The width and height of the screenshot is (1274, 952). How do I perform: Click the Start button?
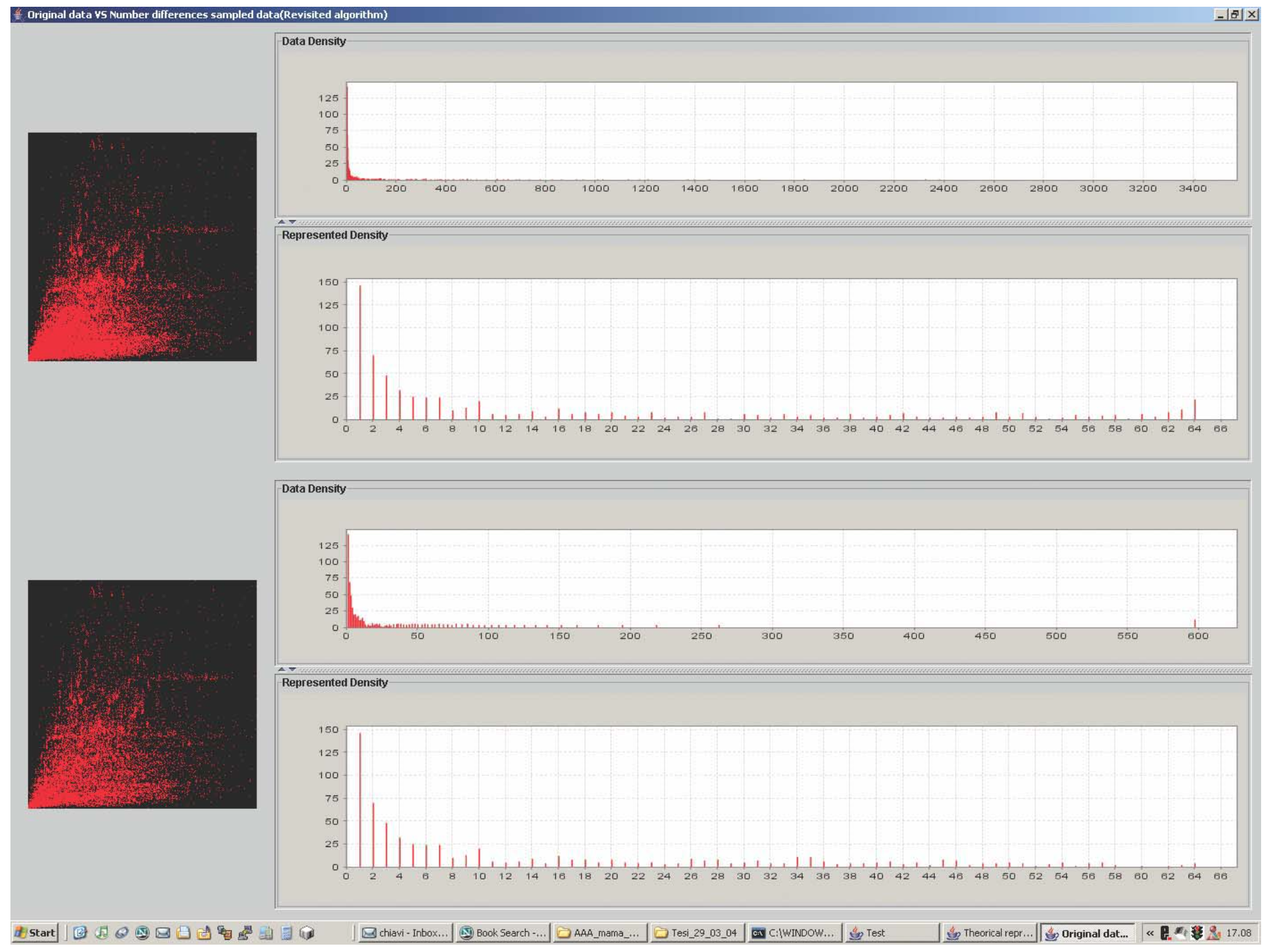(x=36, y=933)
